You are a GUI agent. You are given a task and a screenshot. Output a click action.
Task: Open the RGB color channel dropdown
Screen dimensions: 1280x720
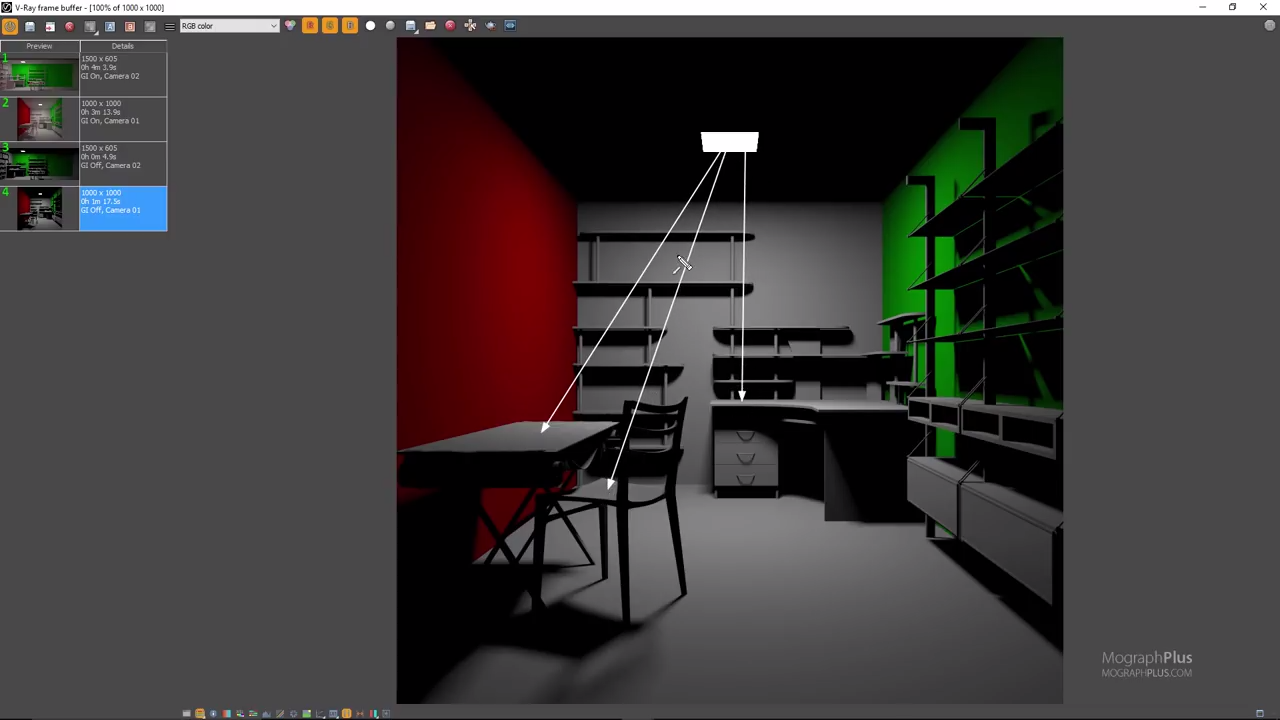(273, 25)
